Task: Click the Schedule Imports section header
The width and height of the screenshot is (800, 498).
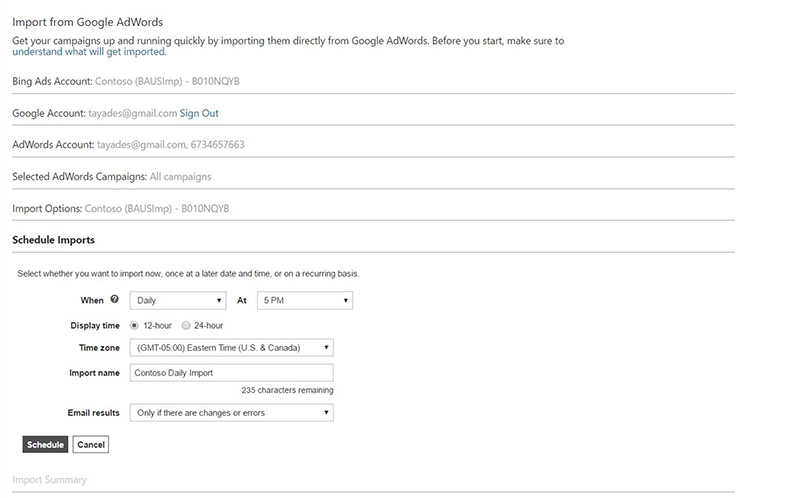Action: click(x=53, y=240)
